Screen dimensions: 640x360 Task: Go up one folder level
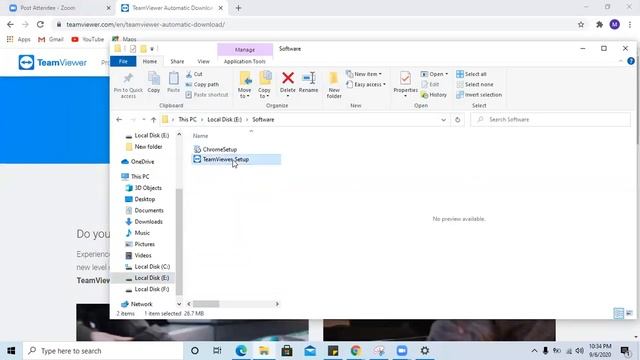[x=153, y=120]
